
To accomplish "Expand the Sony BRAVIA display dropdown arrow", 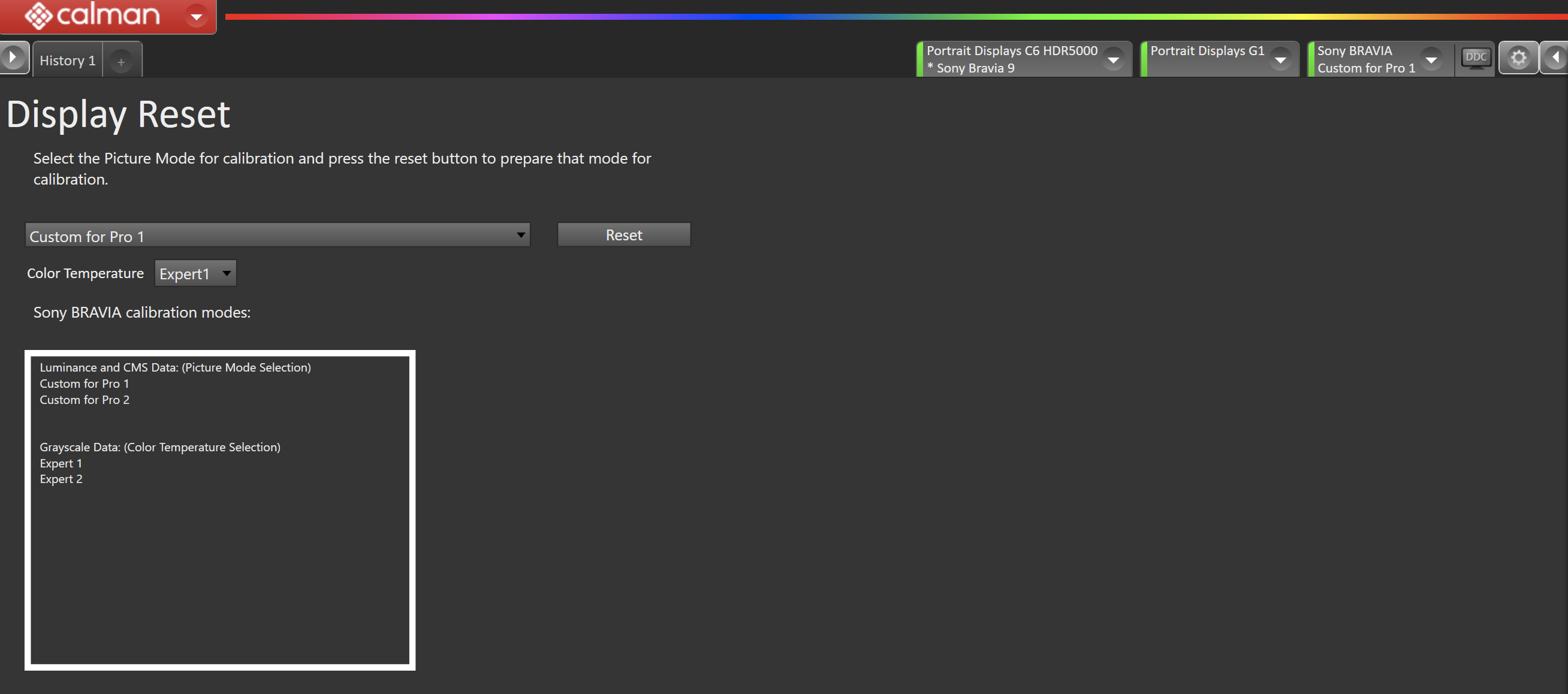I will [1431, 60].
